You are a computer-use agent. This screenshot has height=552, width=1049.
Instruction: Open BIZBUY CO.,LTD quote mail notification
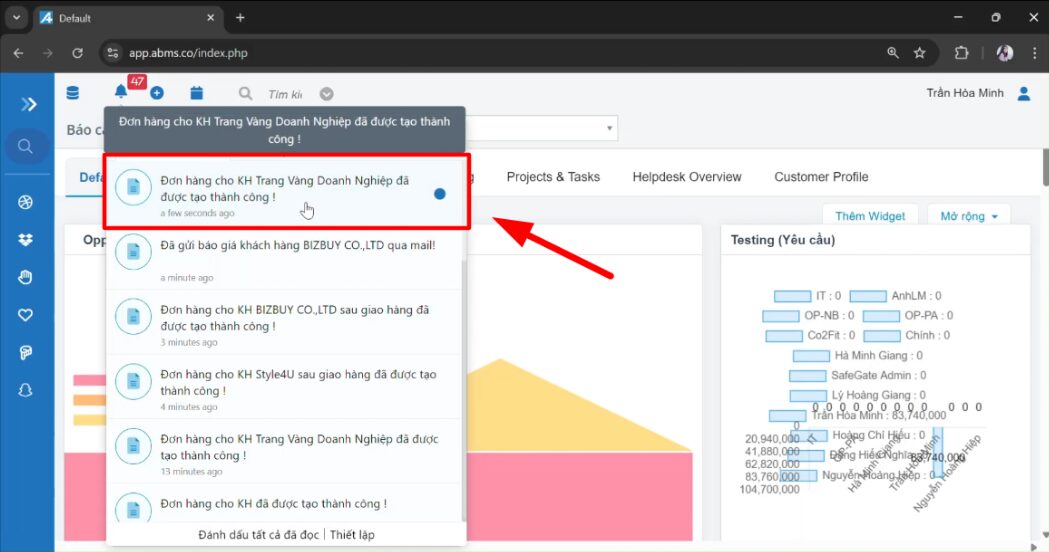click(284, 260)
